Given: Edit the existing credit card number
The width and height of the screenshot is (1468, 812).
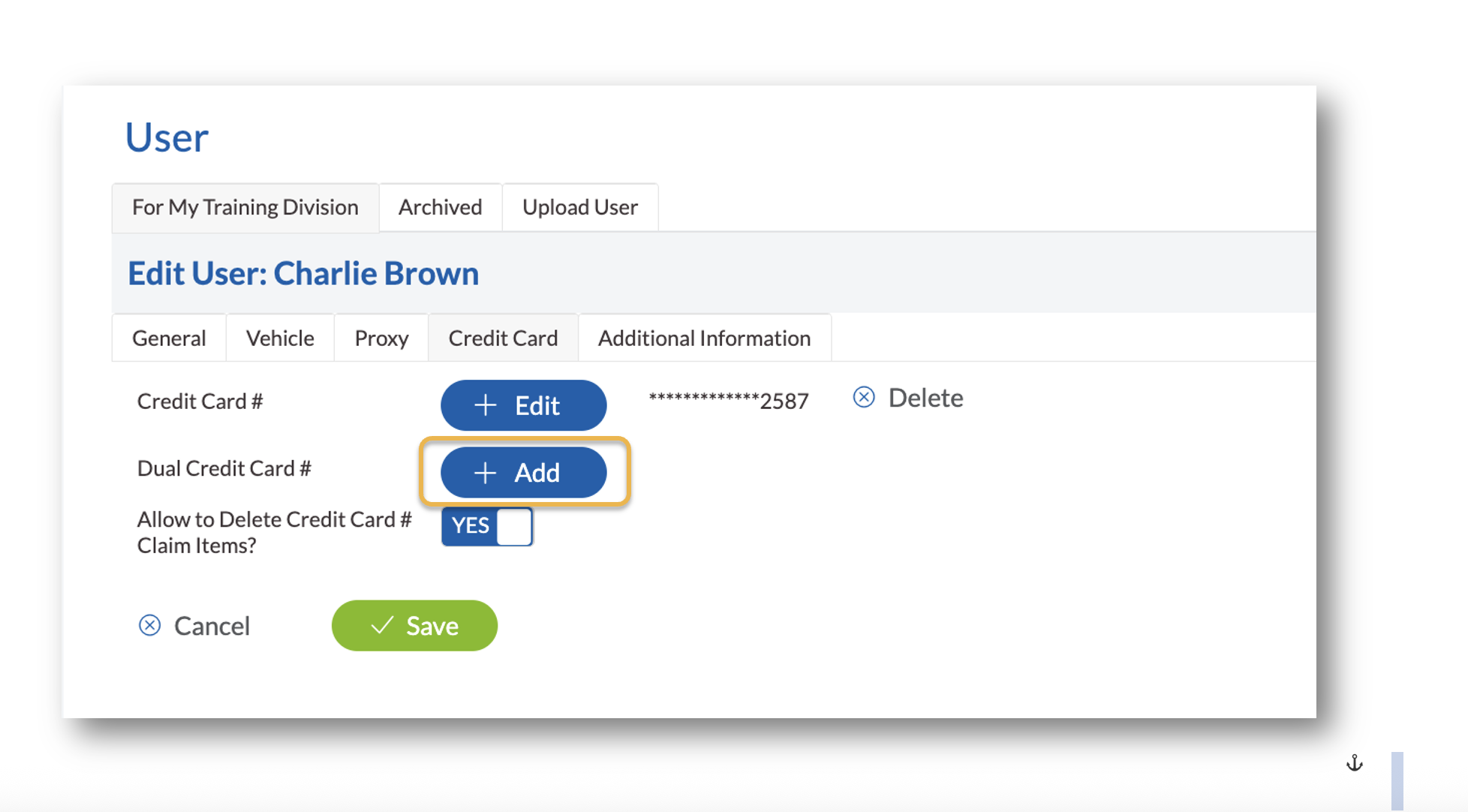Looking at the screenshot, I should click(523, 404).
